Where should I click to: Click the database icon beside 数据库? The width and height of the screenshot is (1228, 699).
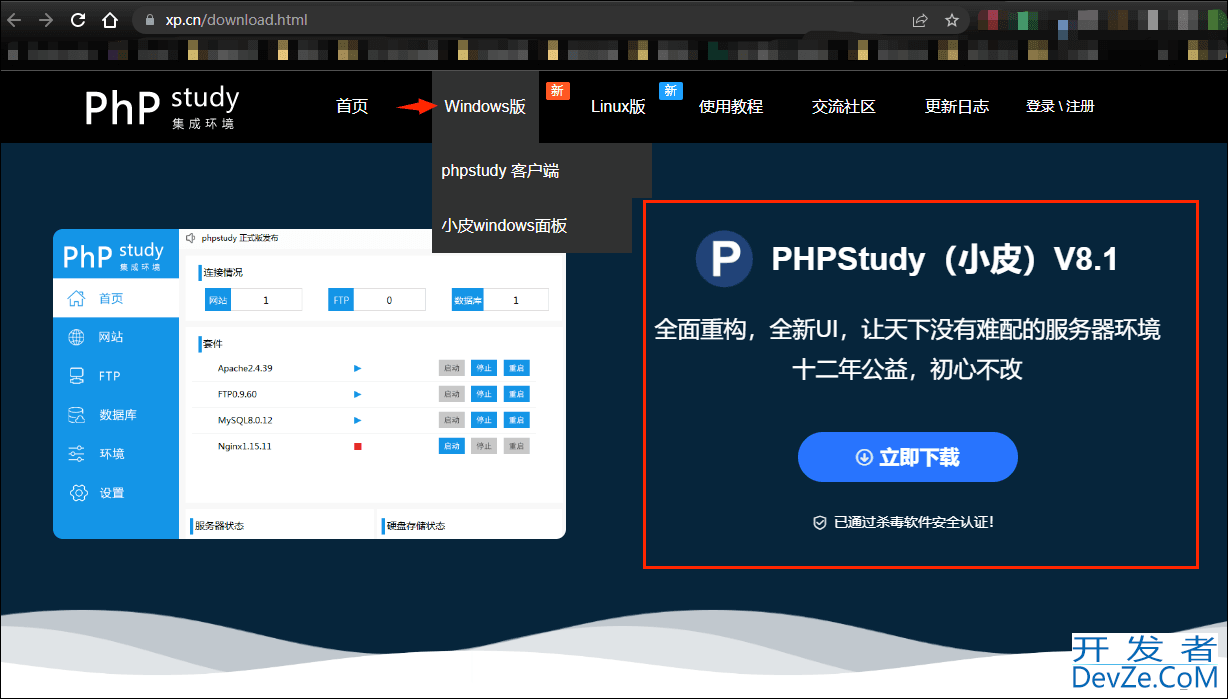76,415
